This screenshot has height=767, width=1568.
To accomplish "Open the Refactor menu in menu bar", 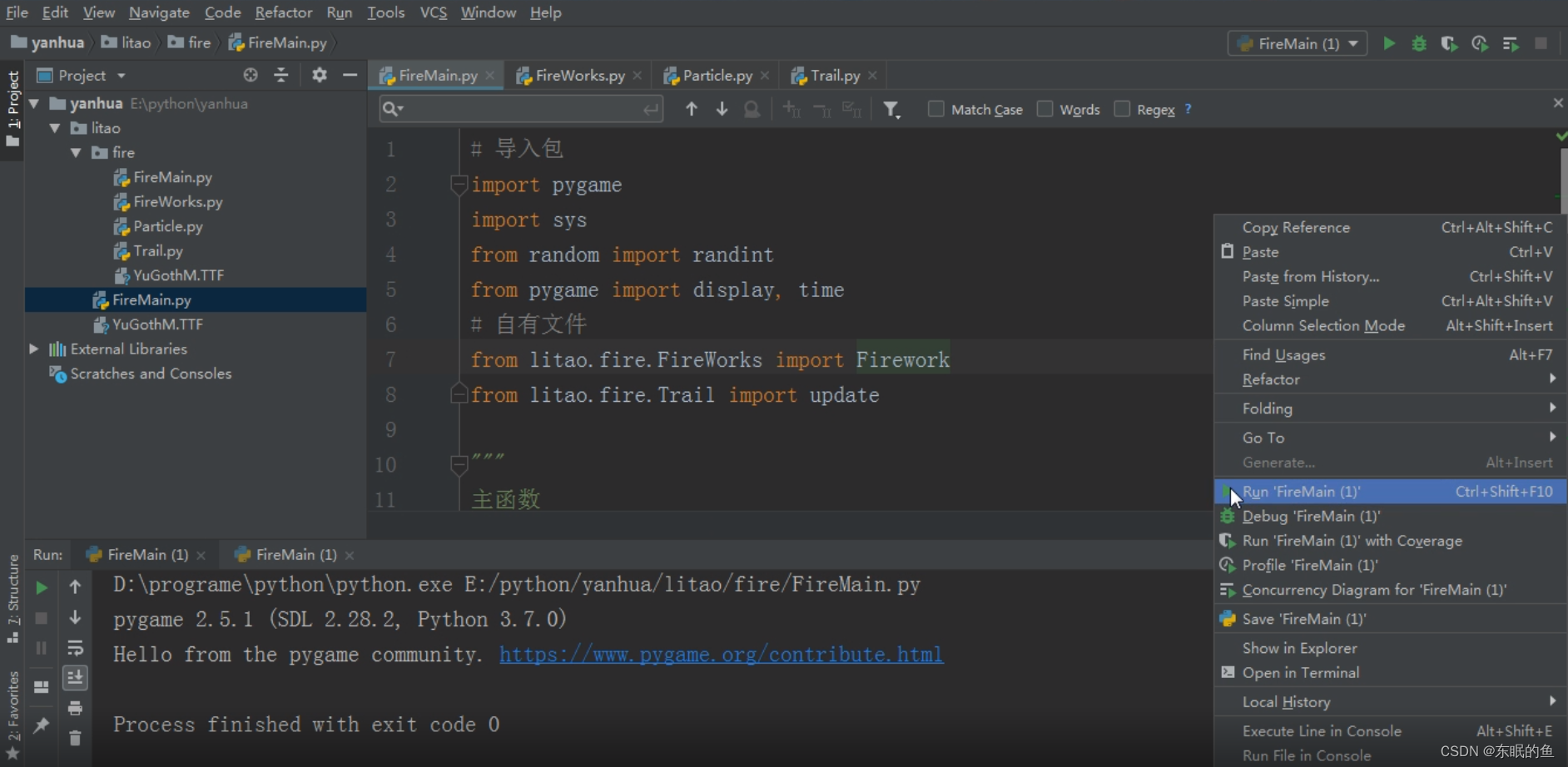I will (284, 12).
